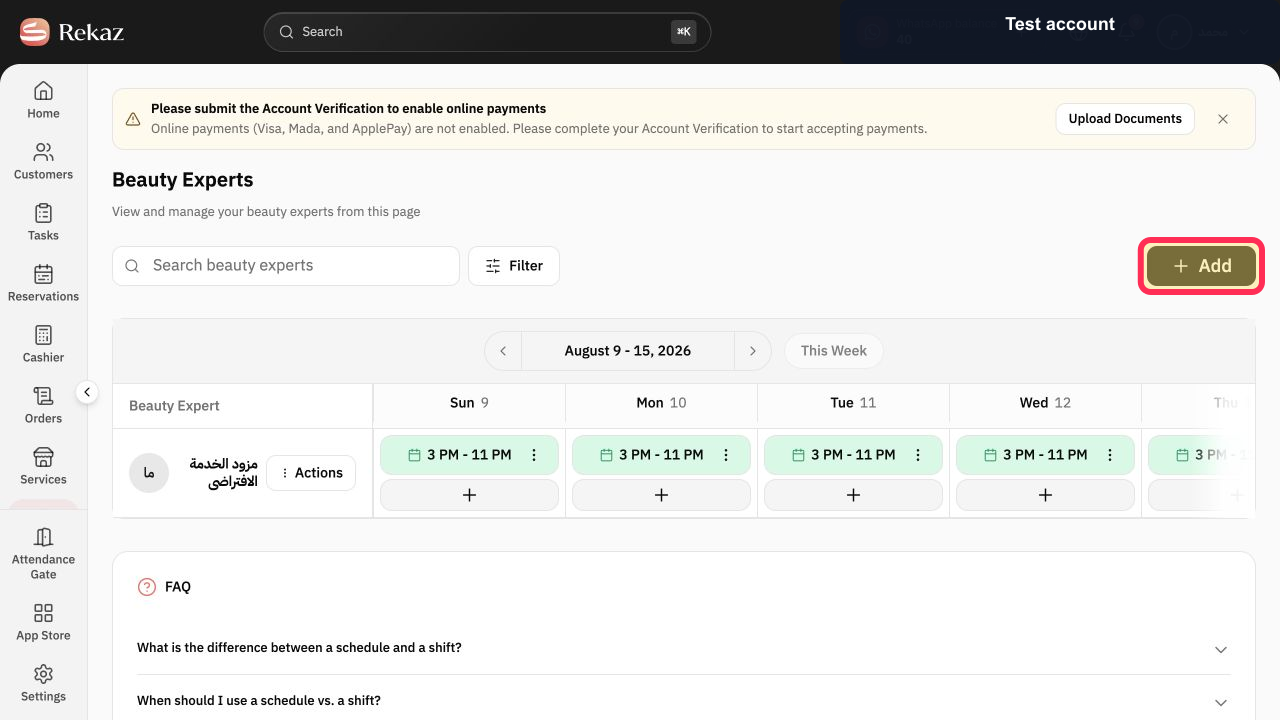Click the Add beauty expert button
This screenshot has height=720, width=1280.
(1201, 266)
